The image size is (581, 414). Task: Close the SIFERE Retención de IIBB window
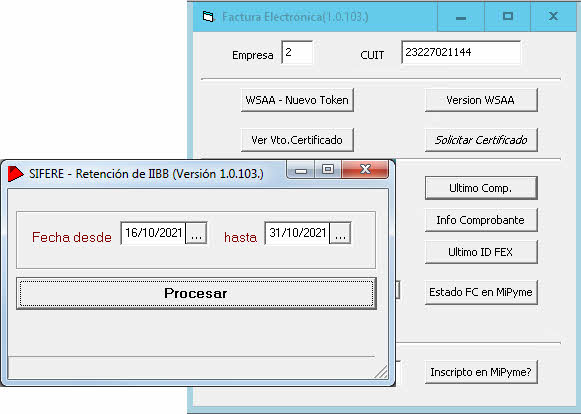pos(365,169)
